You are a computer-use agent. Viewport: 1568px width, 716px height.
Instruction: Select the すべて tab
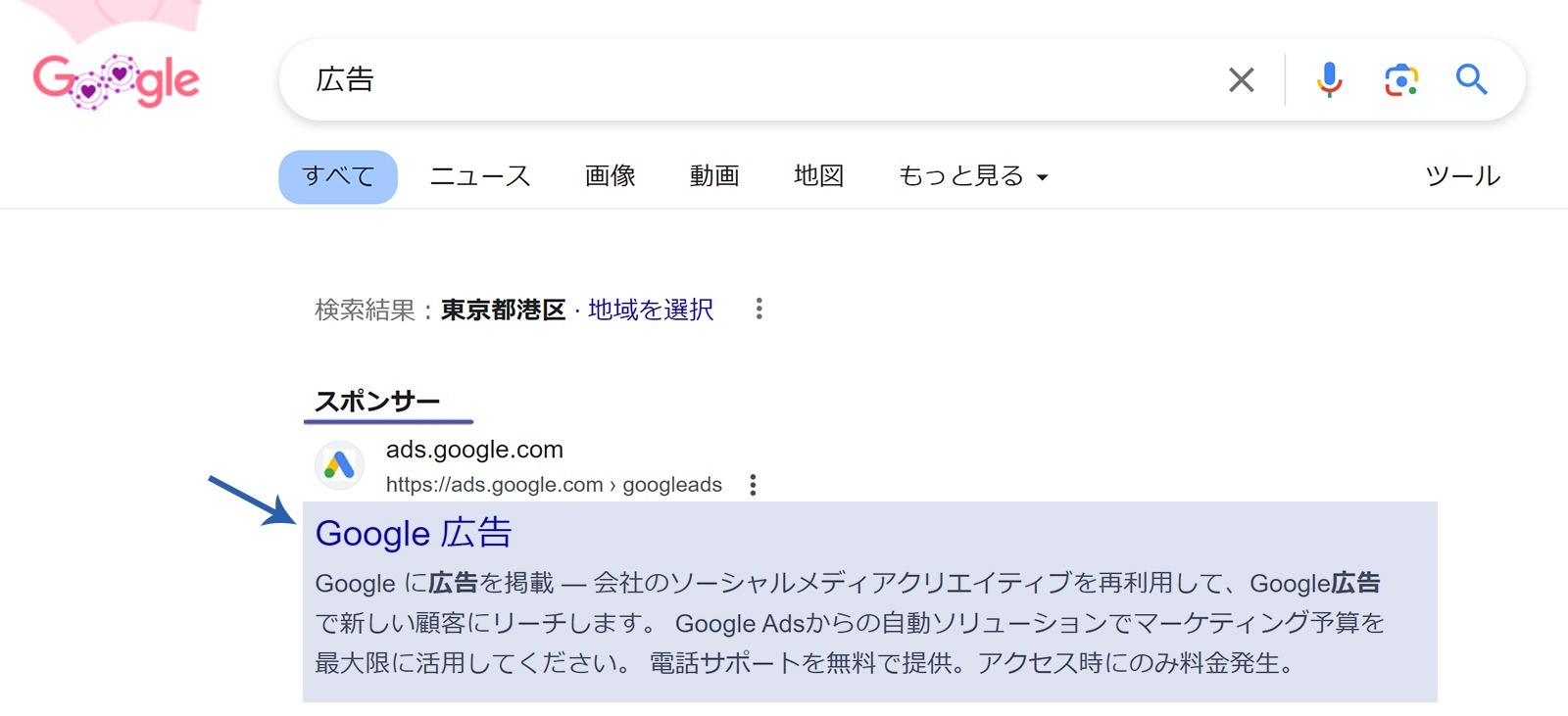(338, 176)
